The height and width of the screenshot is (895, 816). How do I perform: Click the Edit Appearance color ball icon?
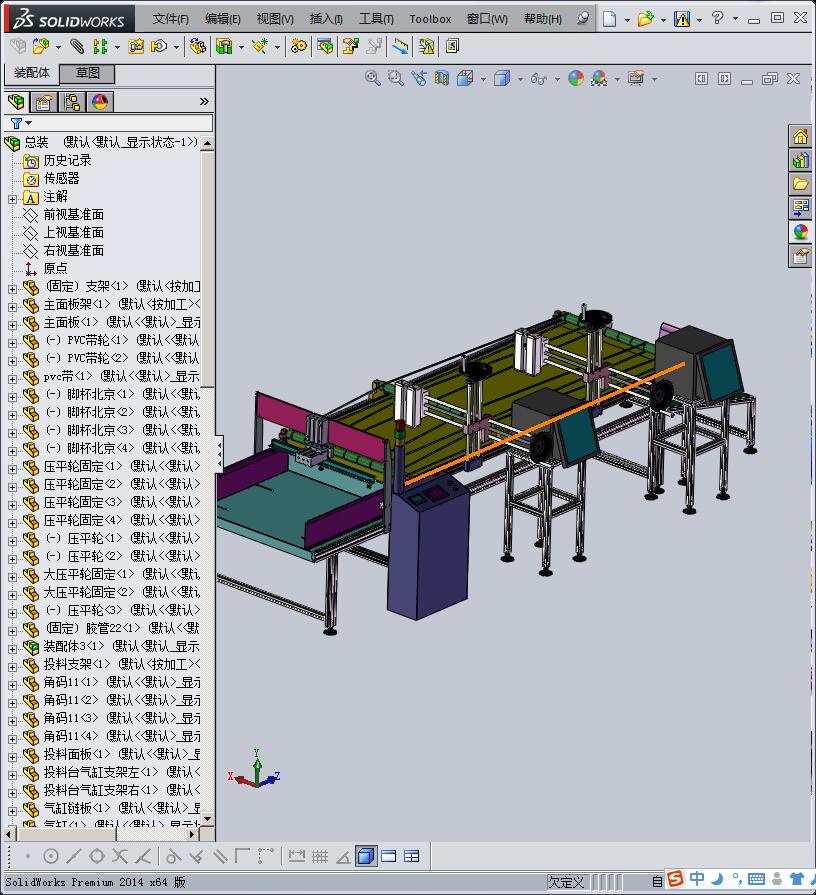pyautogui.click(x=576, y=78)
